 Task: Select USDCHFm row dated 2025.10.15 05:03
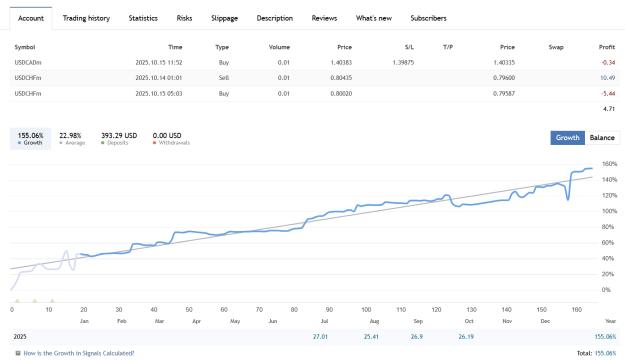[x=314, y=94]
